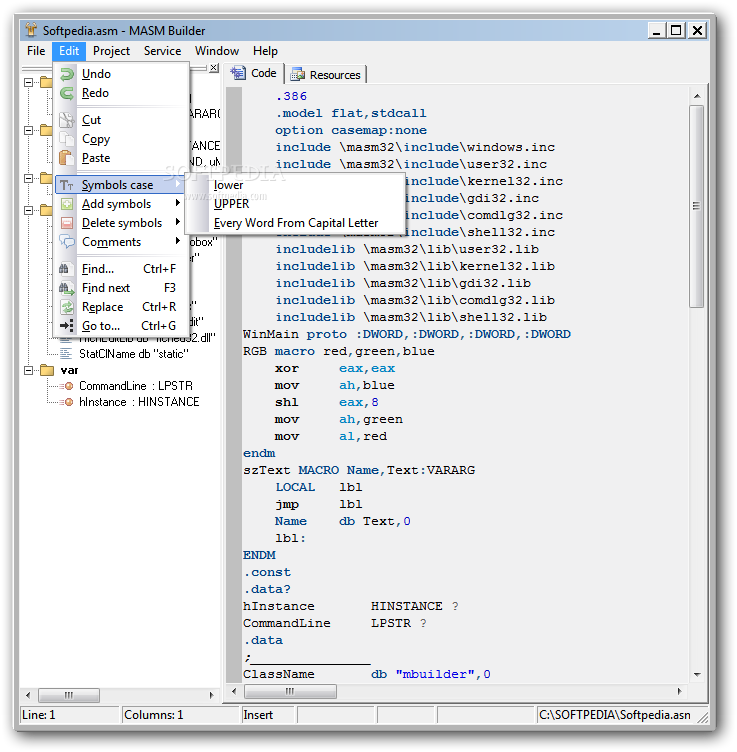This screenshot has height=752, width=737.
Task: Click the code editor scroll down arrow
Action: click(697, 675)
